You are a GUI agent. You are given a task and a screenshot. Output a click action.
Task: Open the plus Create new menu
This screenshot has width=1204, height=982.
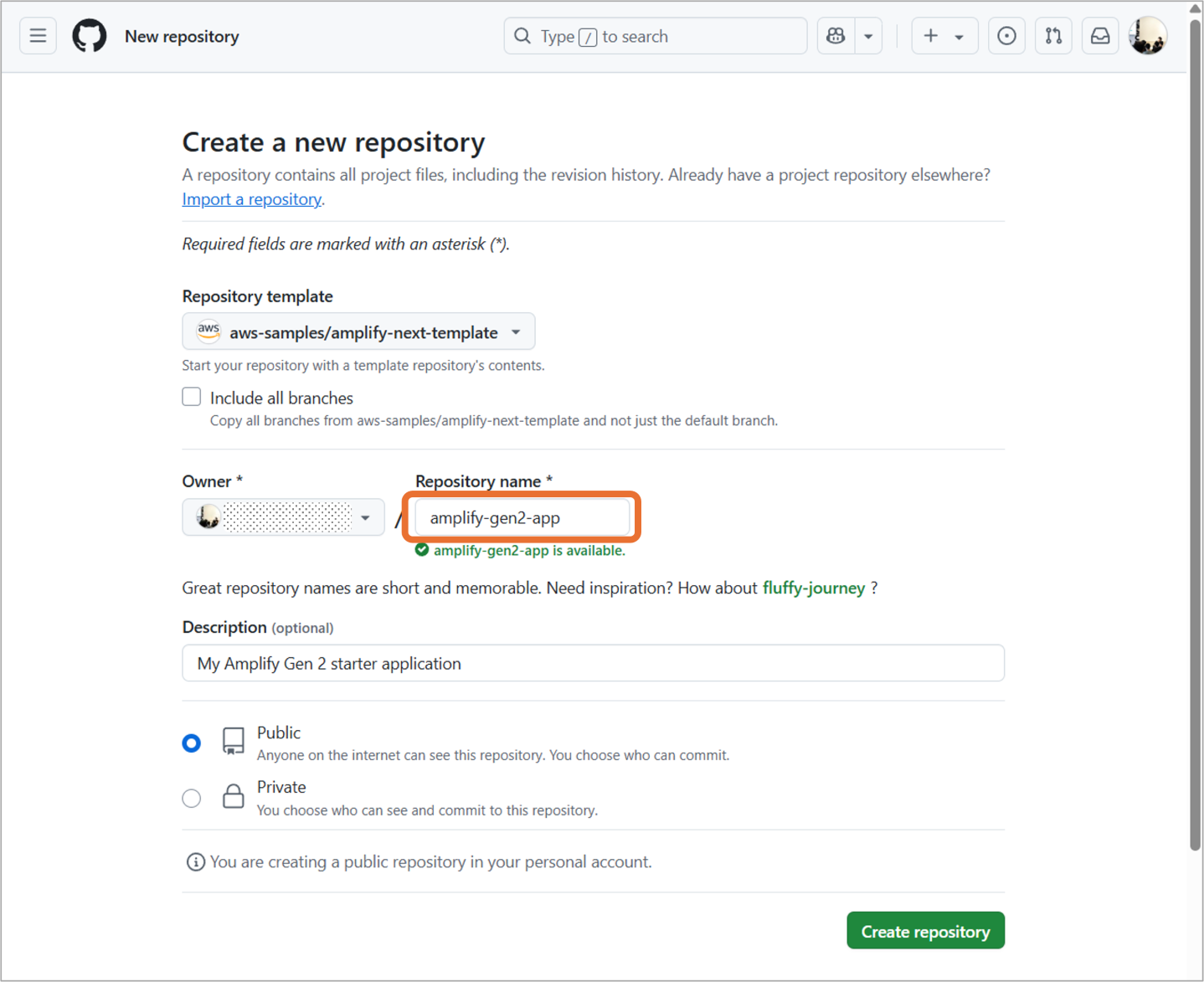(x=944, y=36)
